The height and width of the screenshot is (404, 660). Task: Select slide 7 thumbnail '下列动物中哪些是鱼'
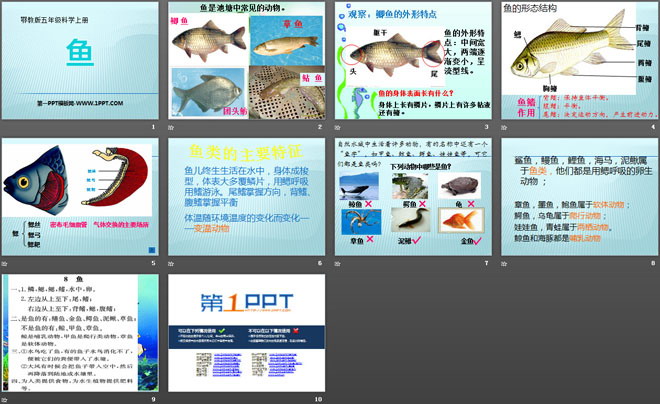click(413, 197)
